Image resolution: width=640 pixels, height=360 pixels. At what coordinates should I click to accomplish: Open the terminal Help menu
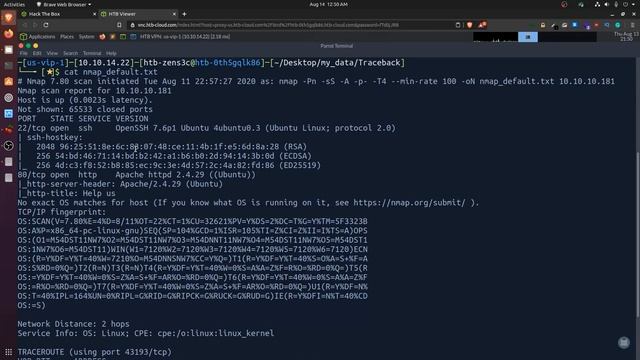(x=111, y=53)
